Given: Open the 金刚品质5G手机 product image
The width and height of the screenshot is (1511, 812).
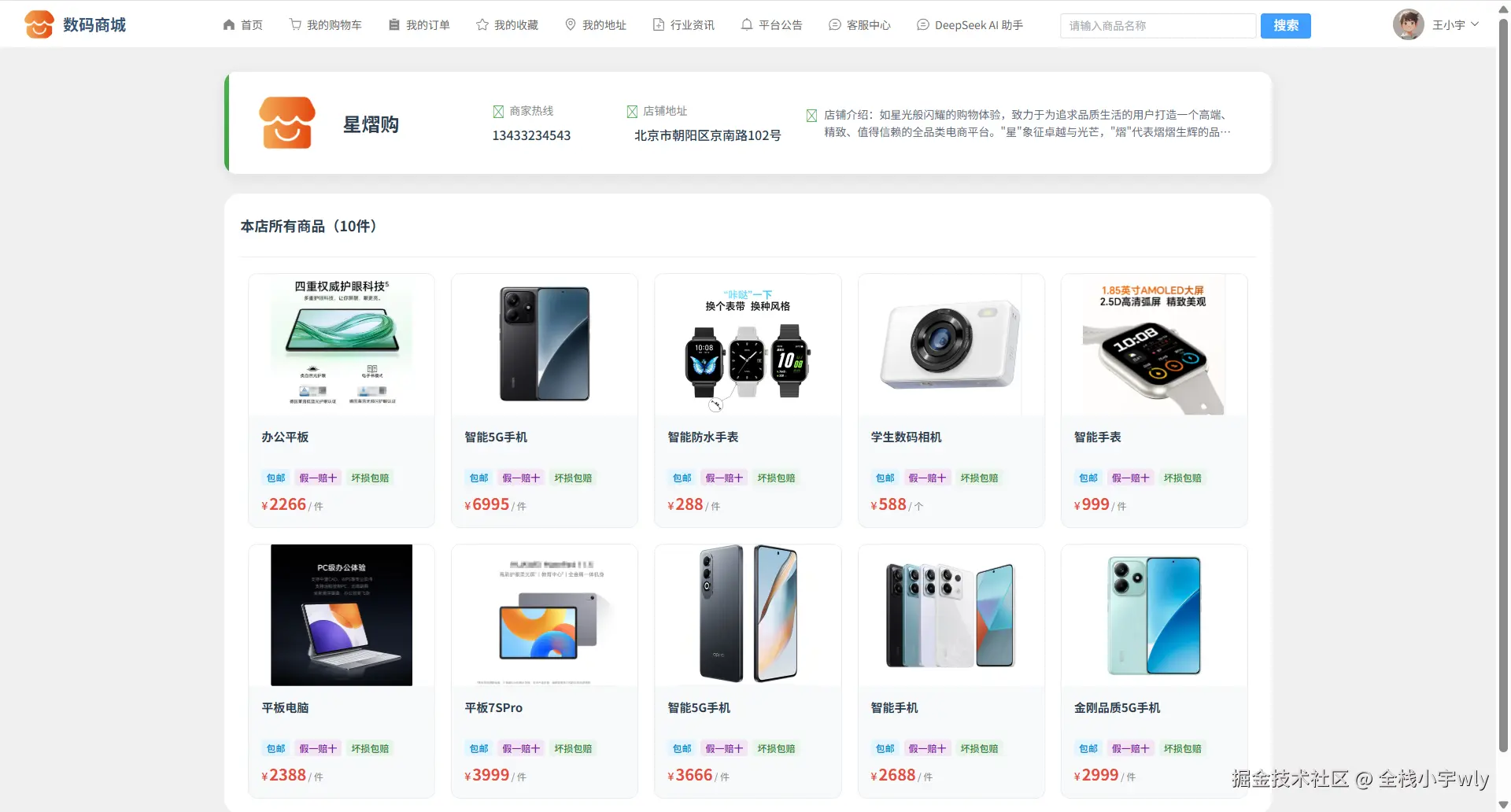Looking at the screenshot, I should (1154, 615).
